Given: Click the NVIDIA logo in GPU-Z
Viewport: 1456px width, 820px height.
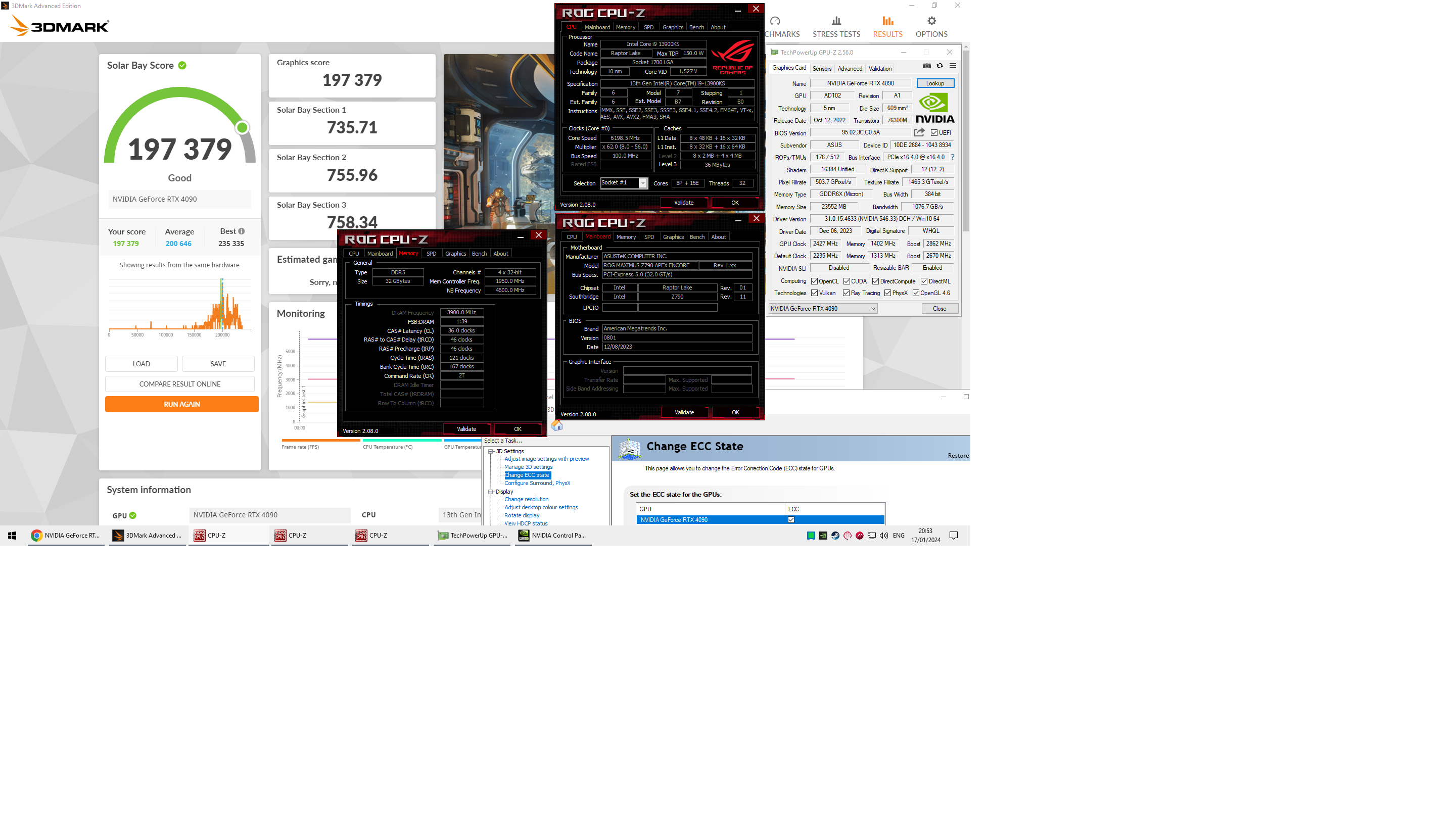Looking at the screenshot, I should (934, 109).
